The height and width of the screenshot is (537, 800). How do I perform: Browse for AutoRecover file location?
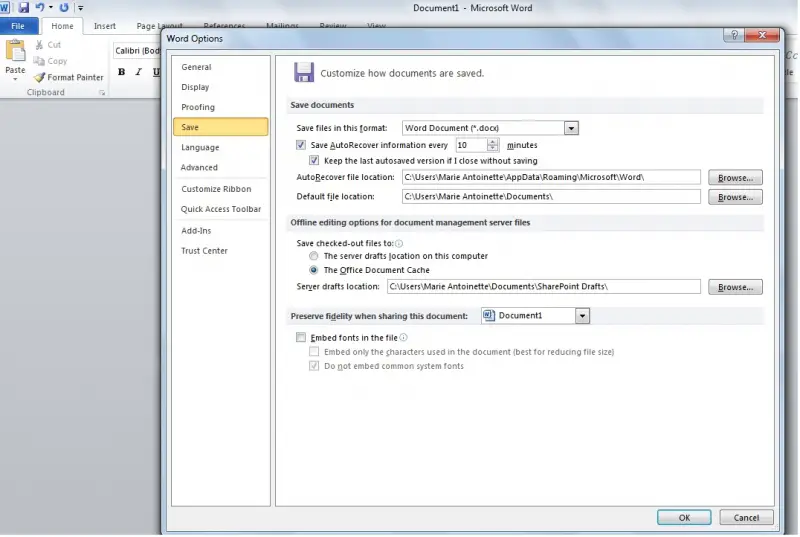[735, 178]
